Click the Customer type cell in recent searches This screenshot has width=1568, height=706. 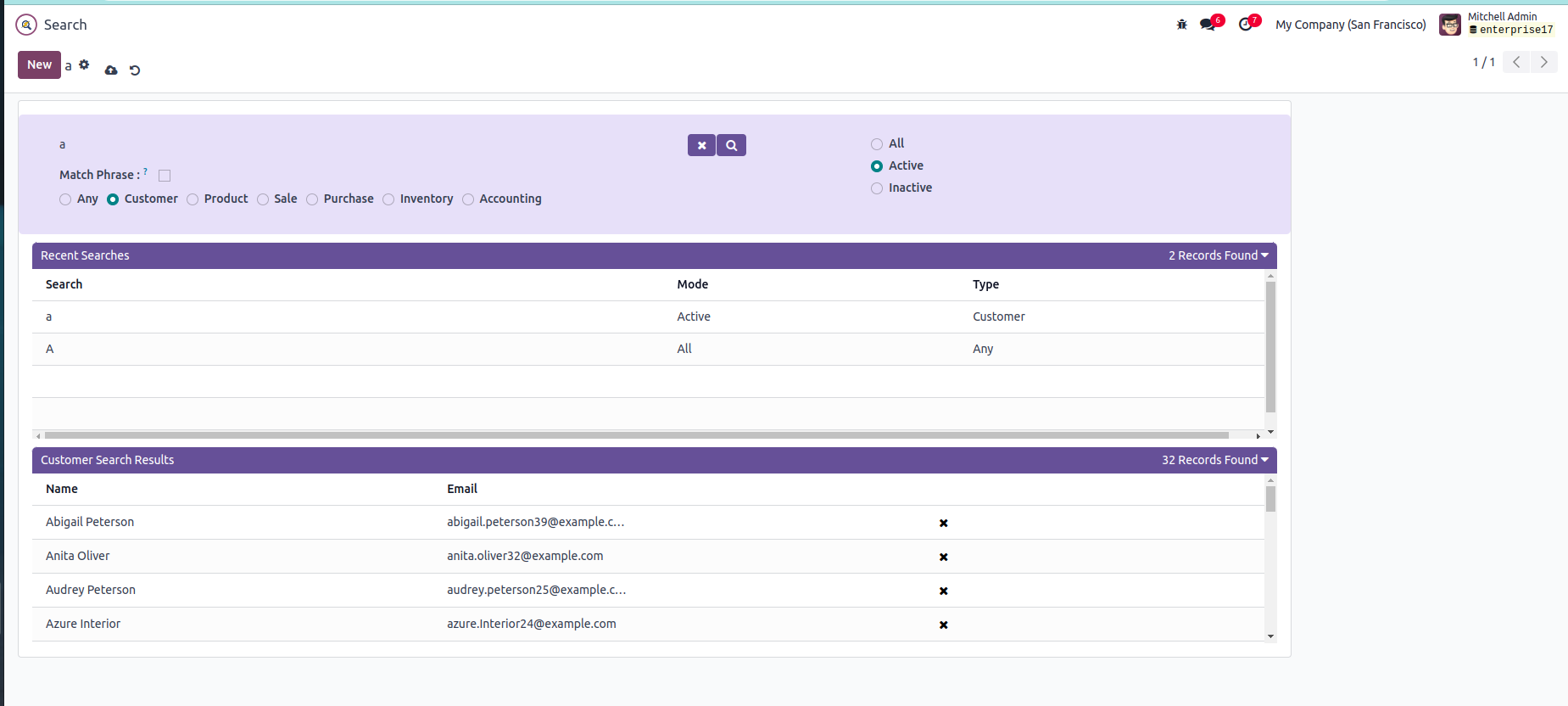click(x=999, y=317)
